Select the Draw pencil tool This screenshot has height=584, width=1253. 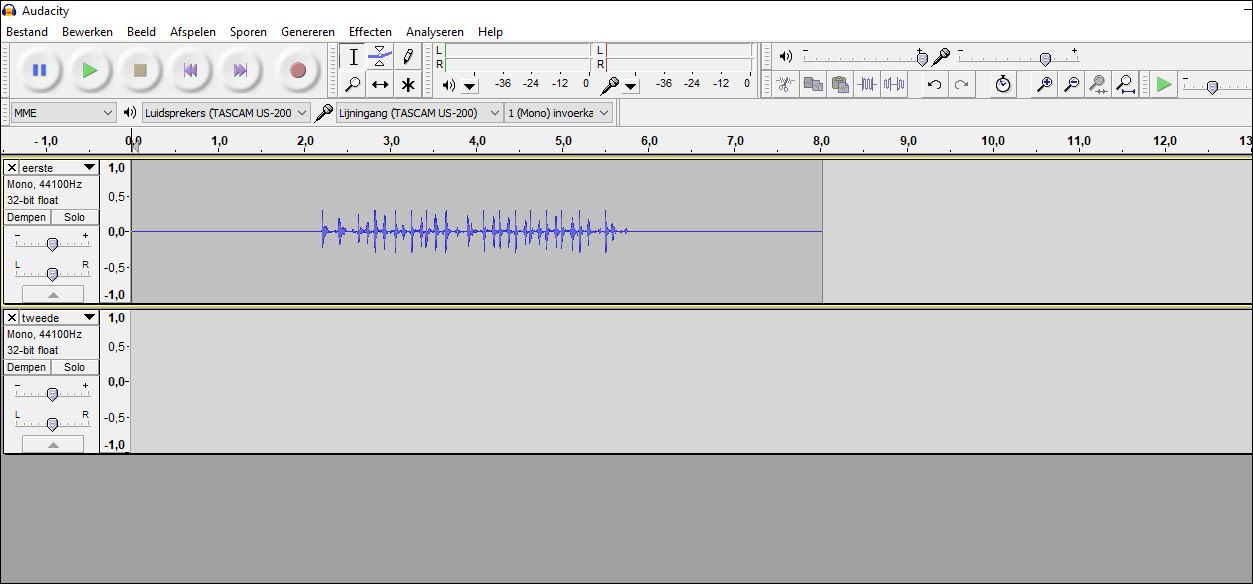[408, 57]
